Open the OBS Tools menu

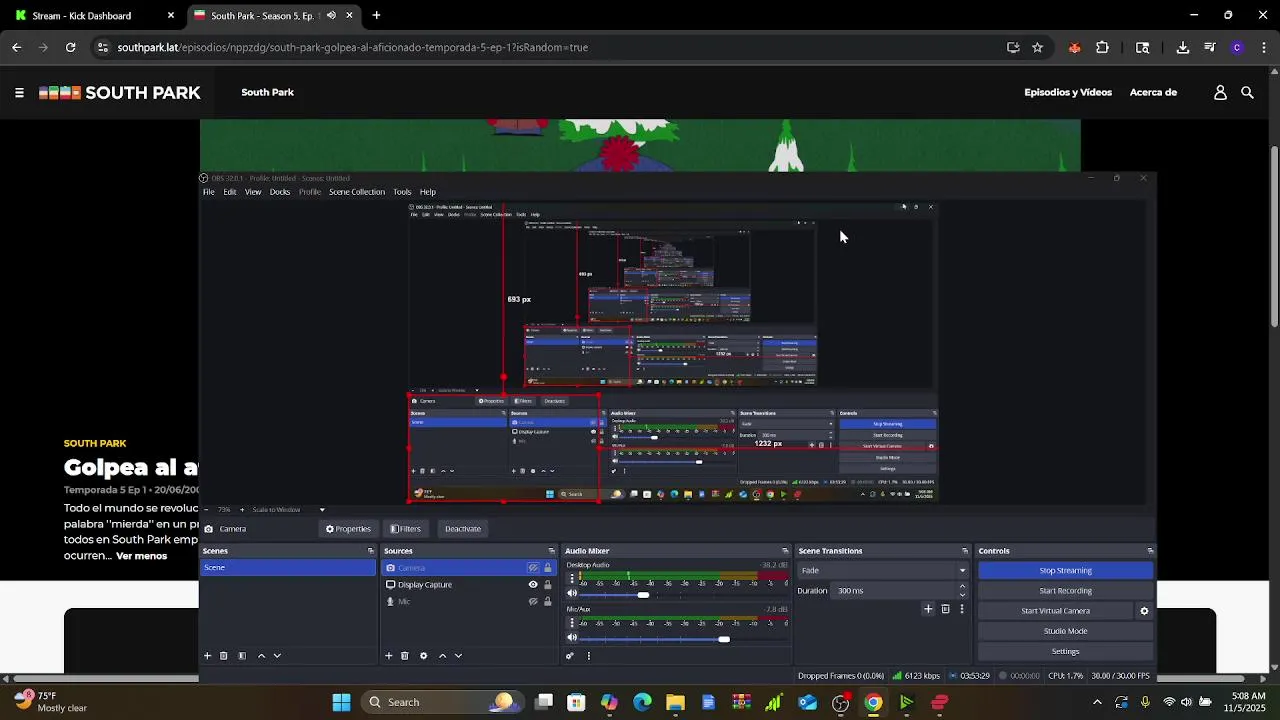tap(402, 192)
